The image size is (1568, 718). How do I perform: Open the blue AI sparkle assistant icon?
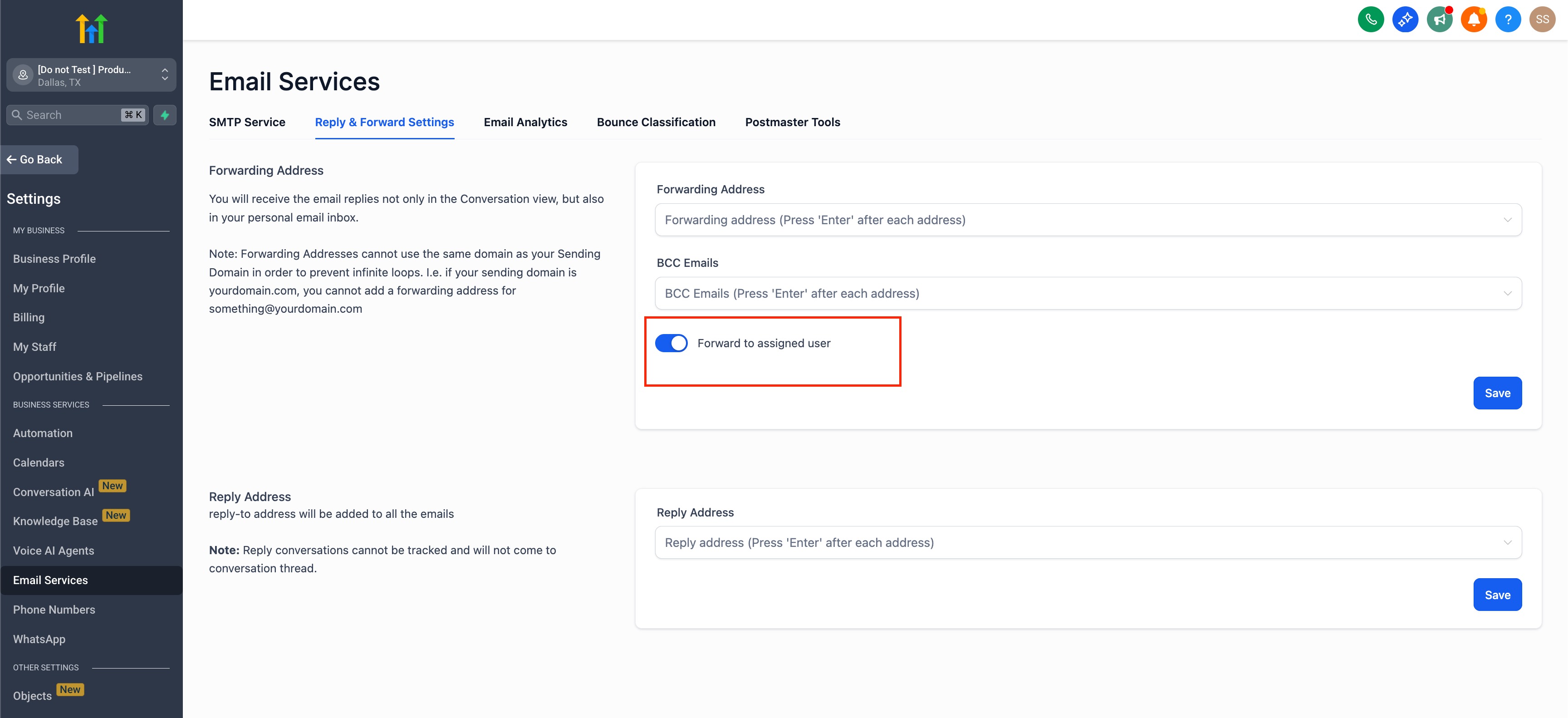coord(1405,20)
